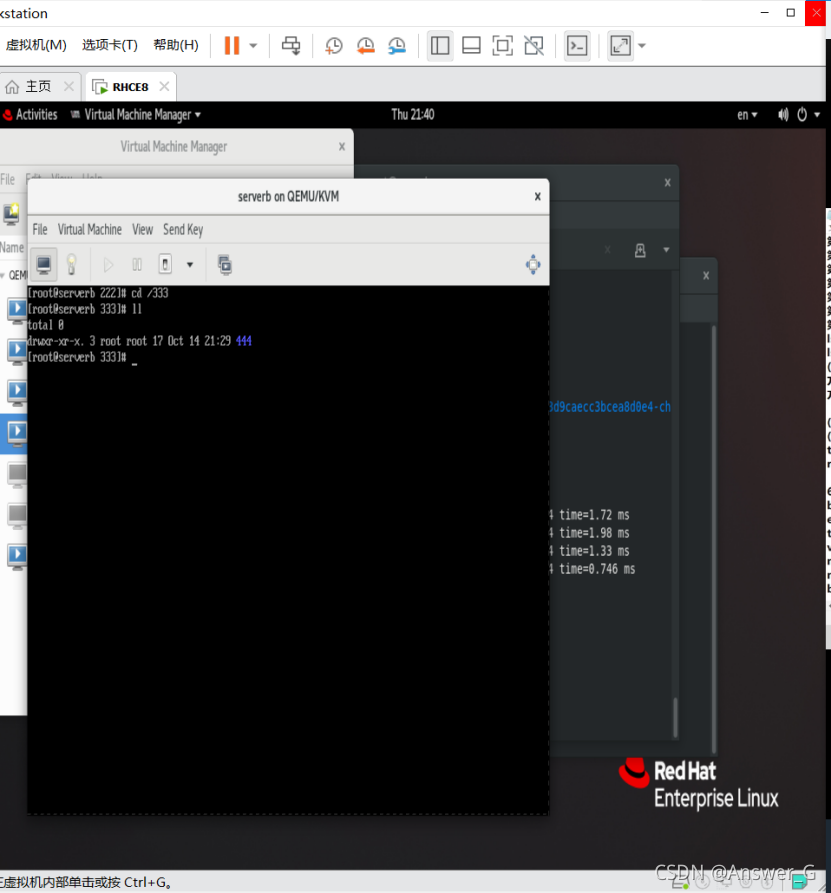Click the serverb Run button
Viewport: 831px width, 893px height.
point(108,264)
